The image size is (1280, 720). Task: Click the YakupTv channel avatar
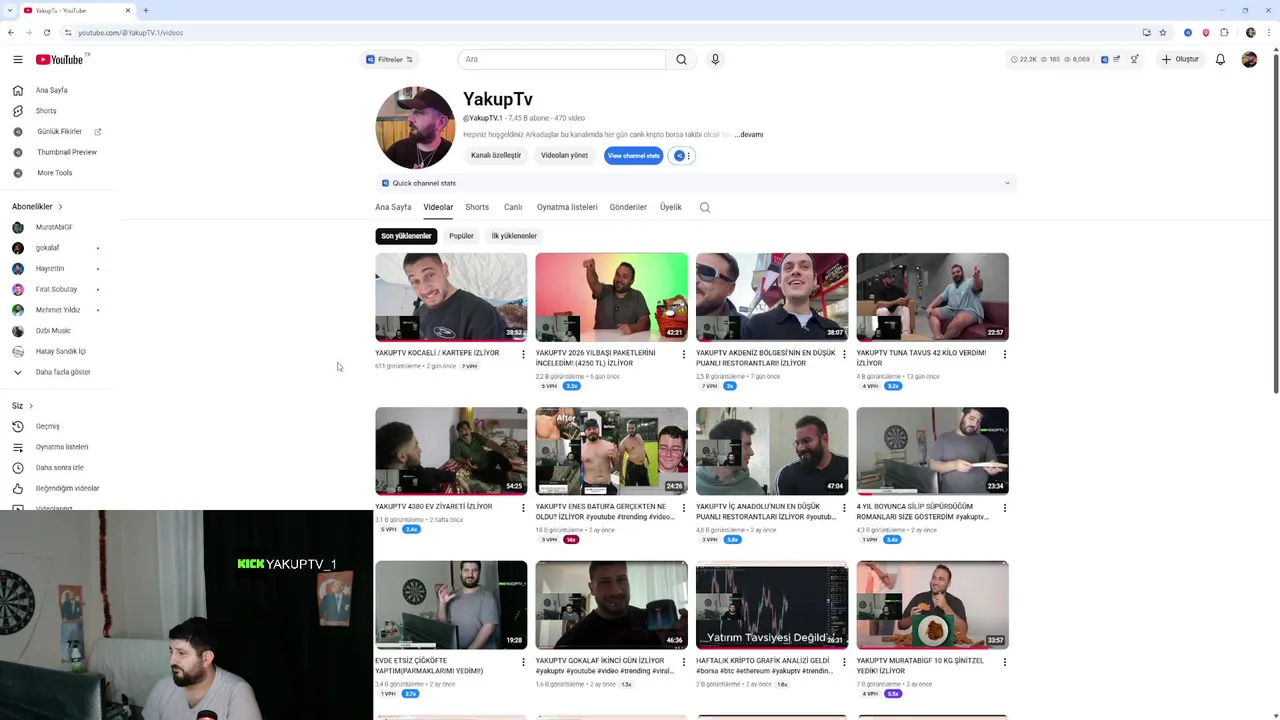[415, 128]
